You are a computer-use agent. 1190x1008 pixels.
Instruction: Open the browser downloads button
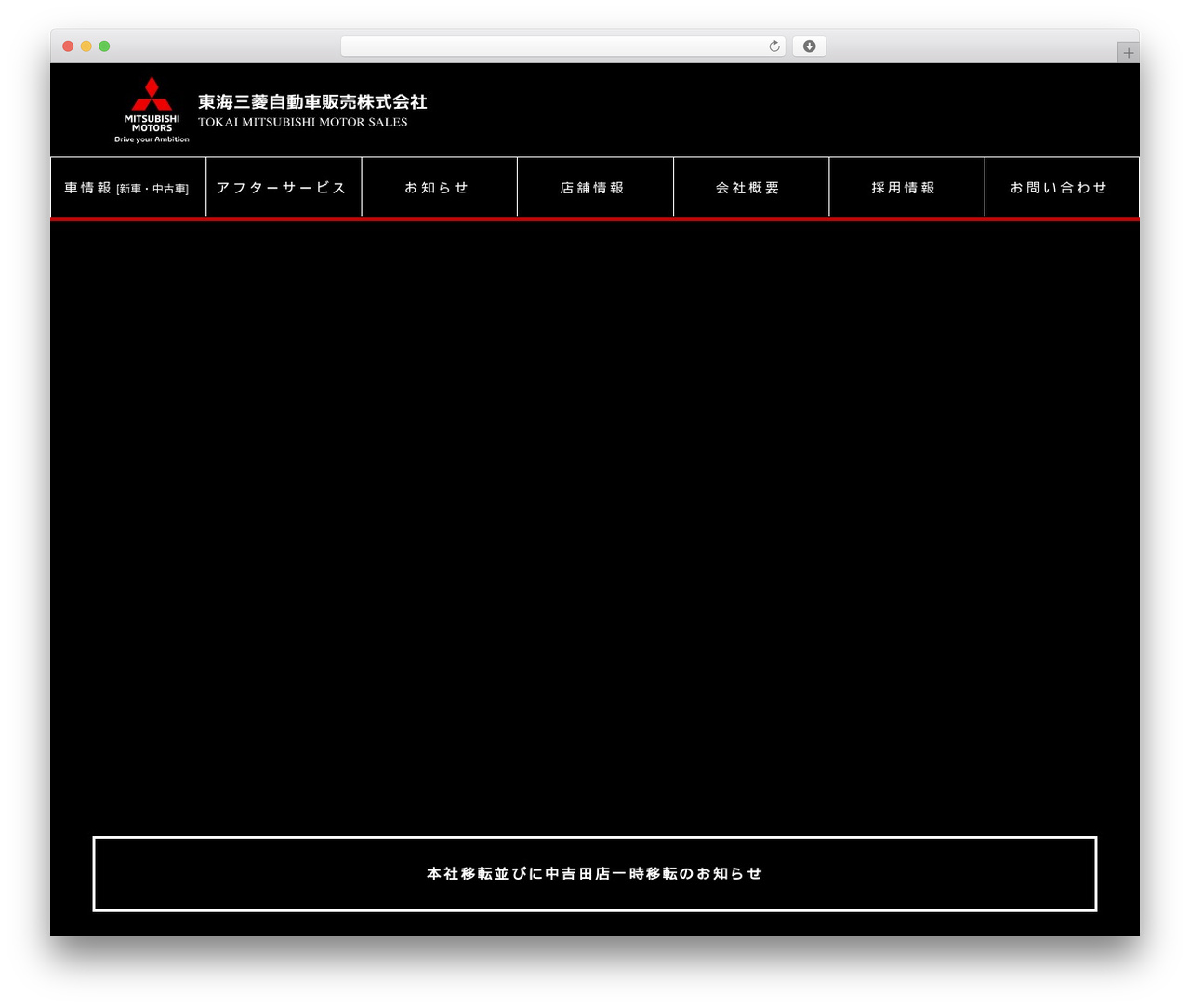pyautogui.click(x=809, y=46)
